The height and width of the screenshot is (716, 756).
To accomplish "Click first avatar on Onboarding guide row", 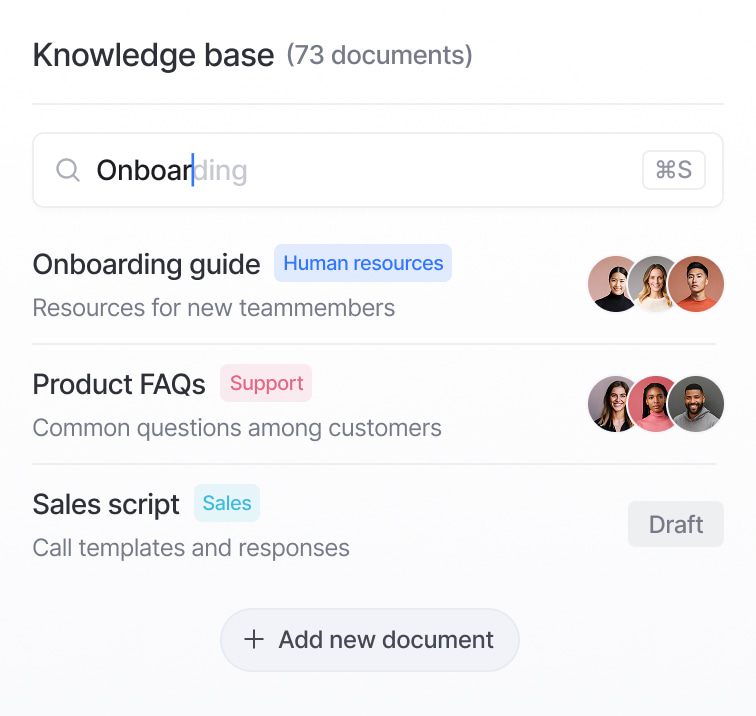I will 615,284.
